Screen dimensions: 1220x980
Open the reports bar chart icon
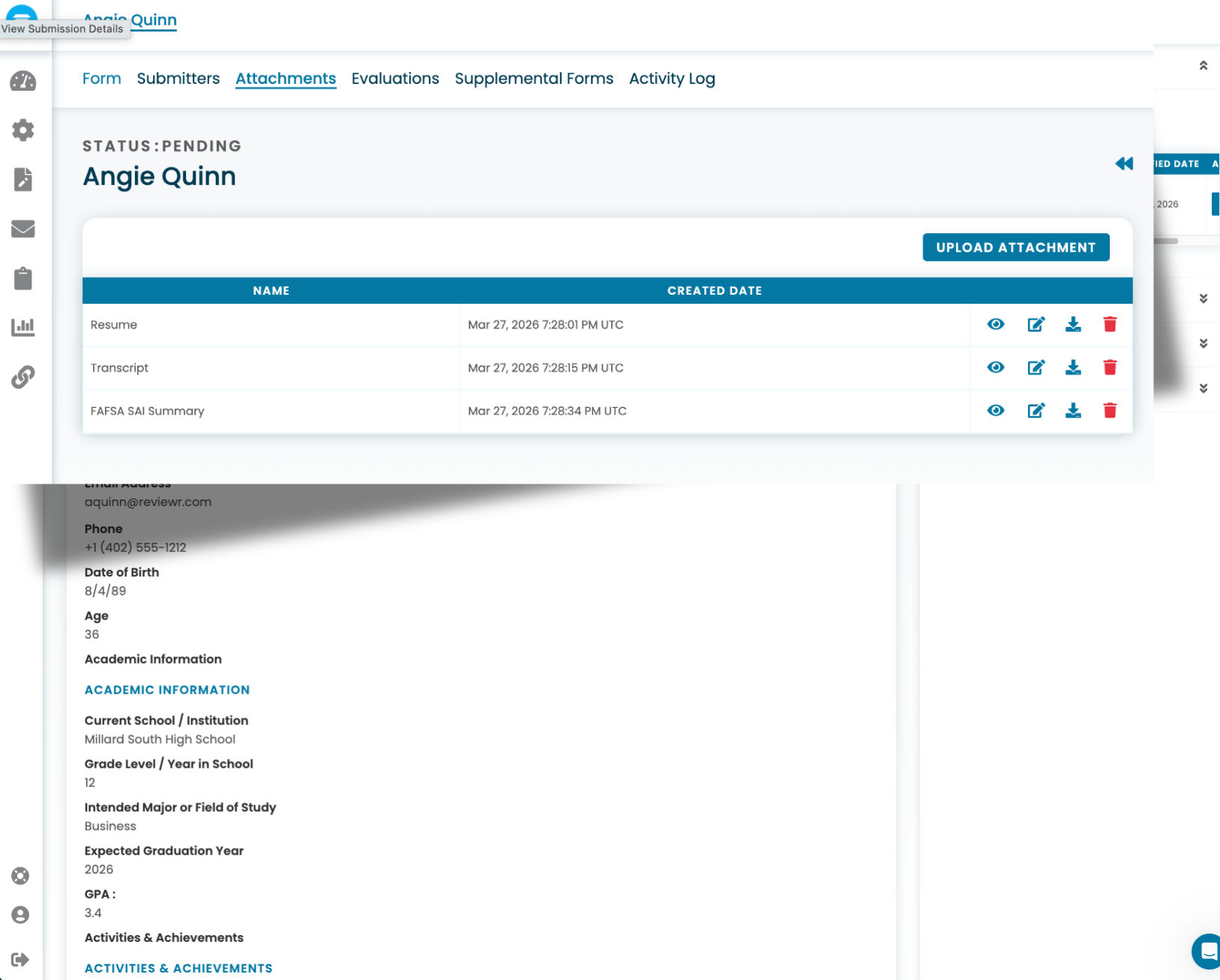point(22,327)
